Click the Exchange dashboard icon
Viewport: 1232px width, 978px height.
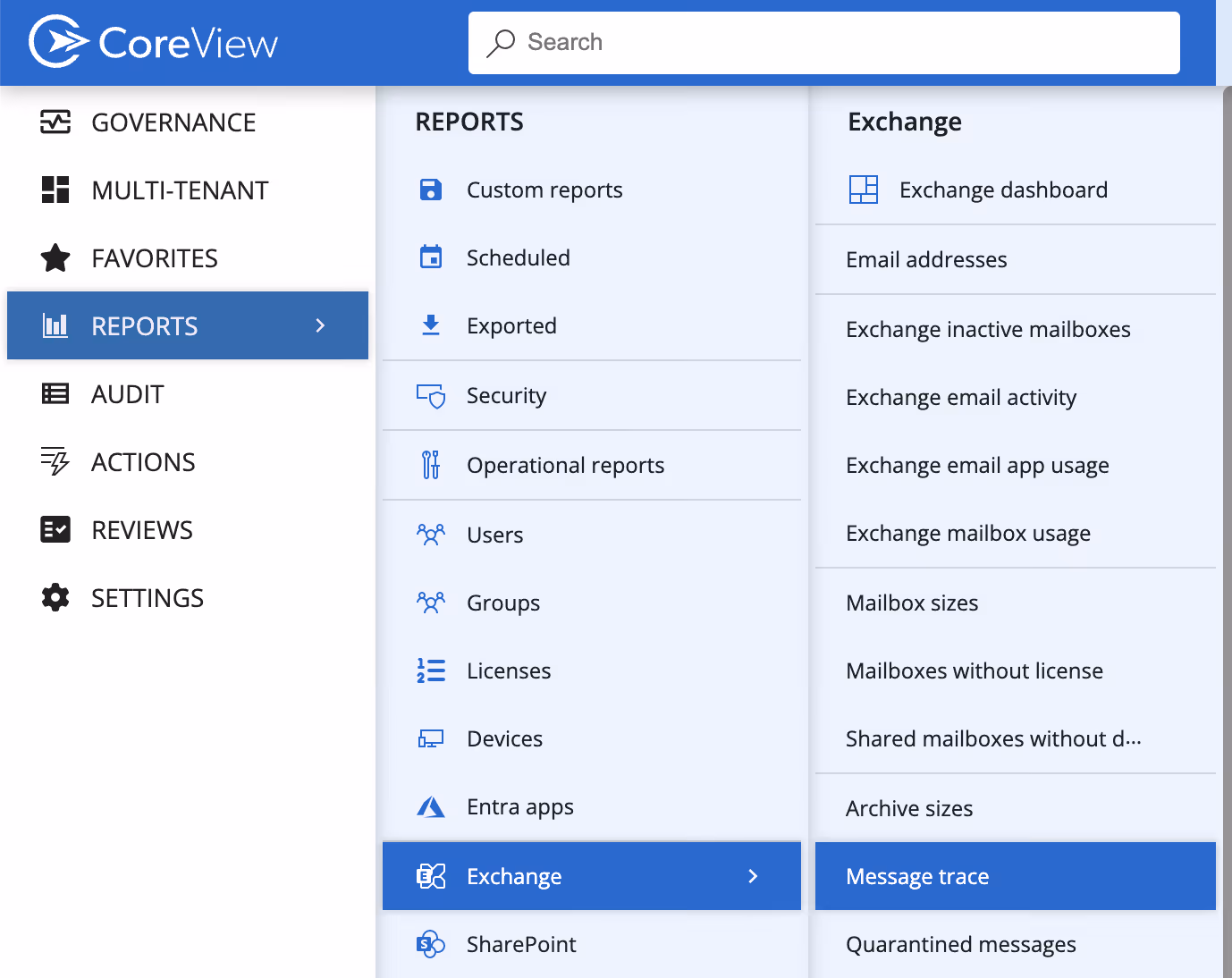point(863,190)
